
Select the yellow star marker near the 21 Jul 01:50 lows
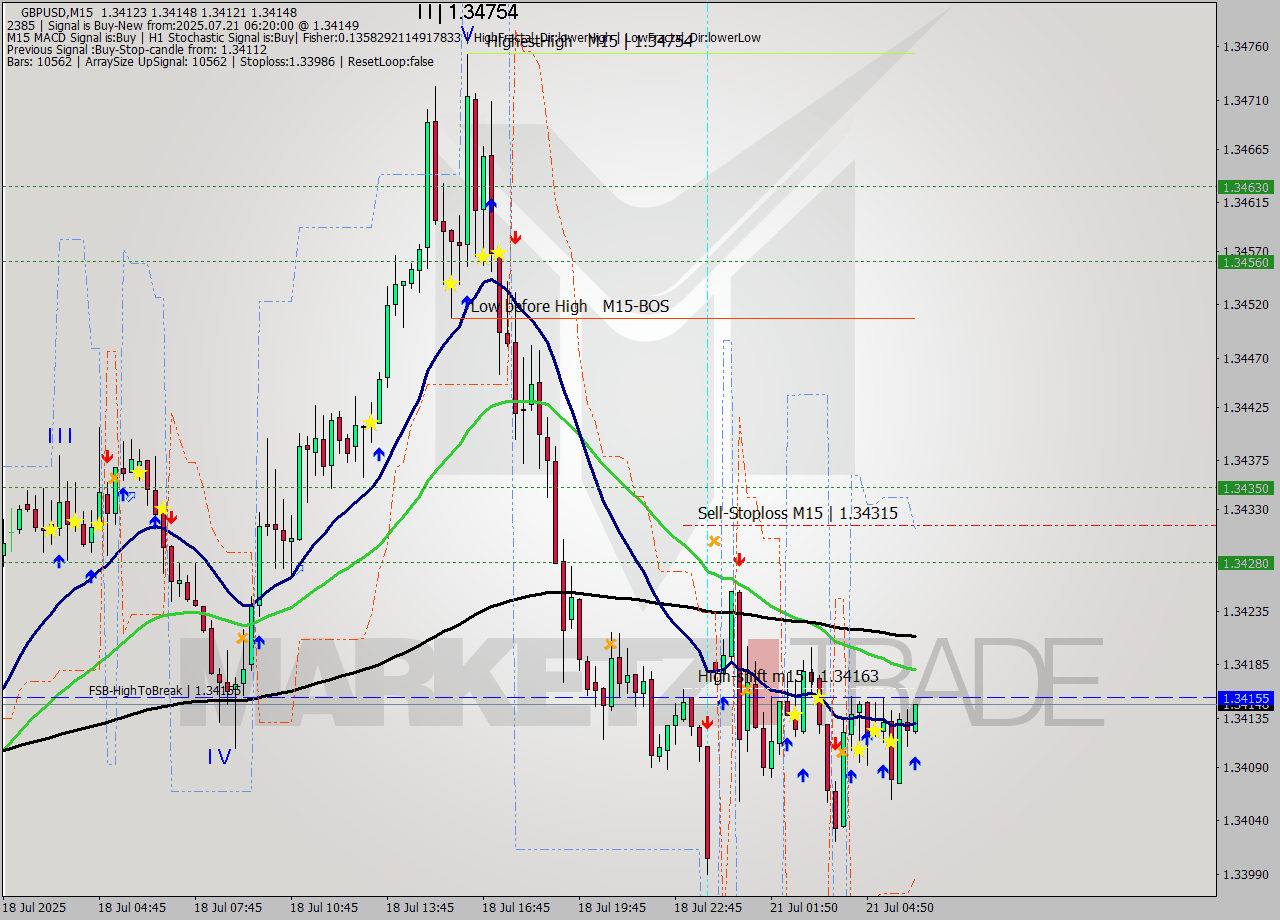coord(858,749)
